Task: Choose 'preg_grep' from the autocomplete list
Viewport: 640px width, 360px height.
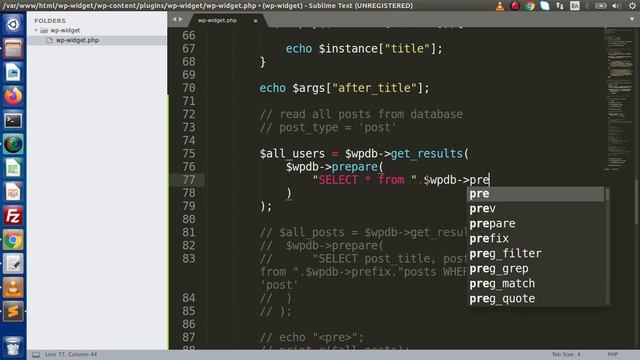Action: click(x=536, y=269)
